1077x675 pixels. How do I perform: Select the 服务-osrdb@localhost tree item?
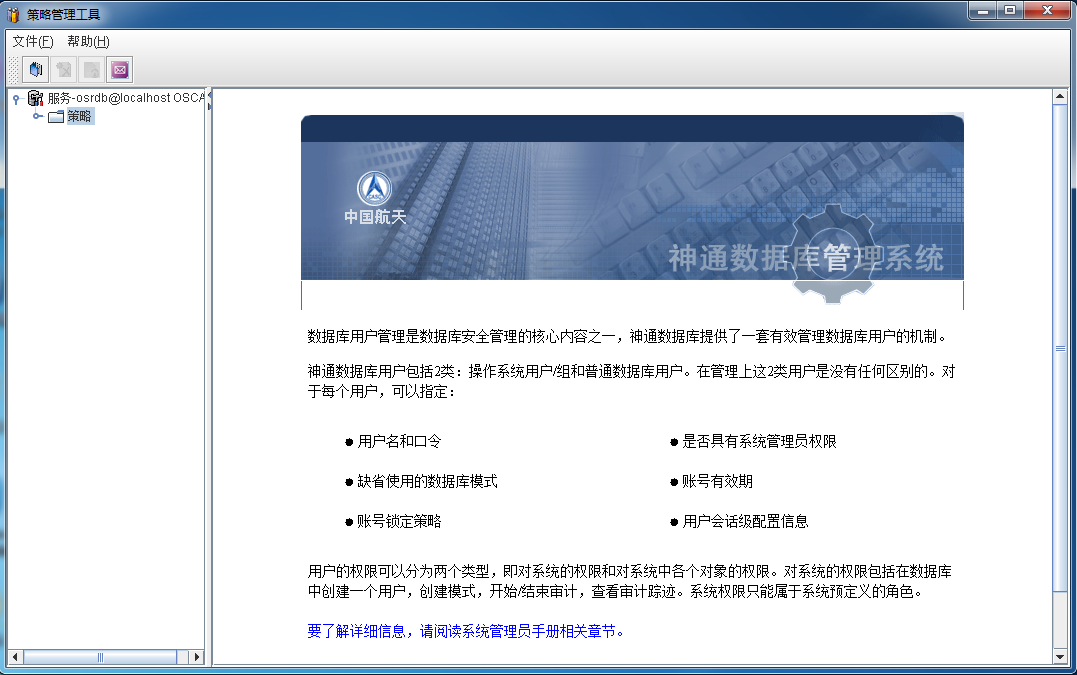click(x=125, y=98)
